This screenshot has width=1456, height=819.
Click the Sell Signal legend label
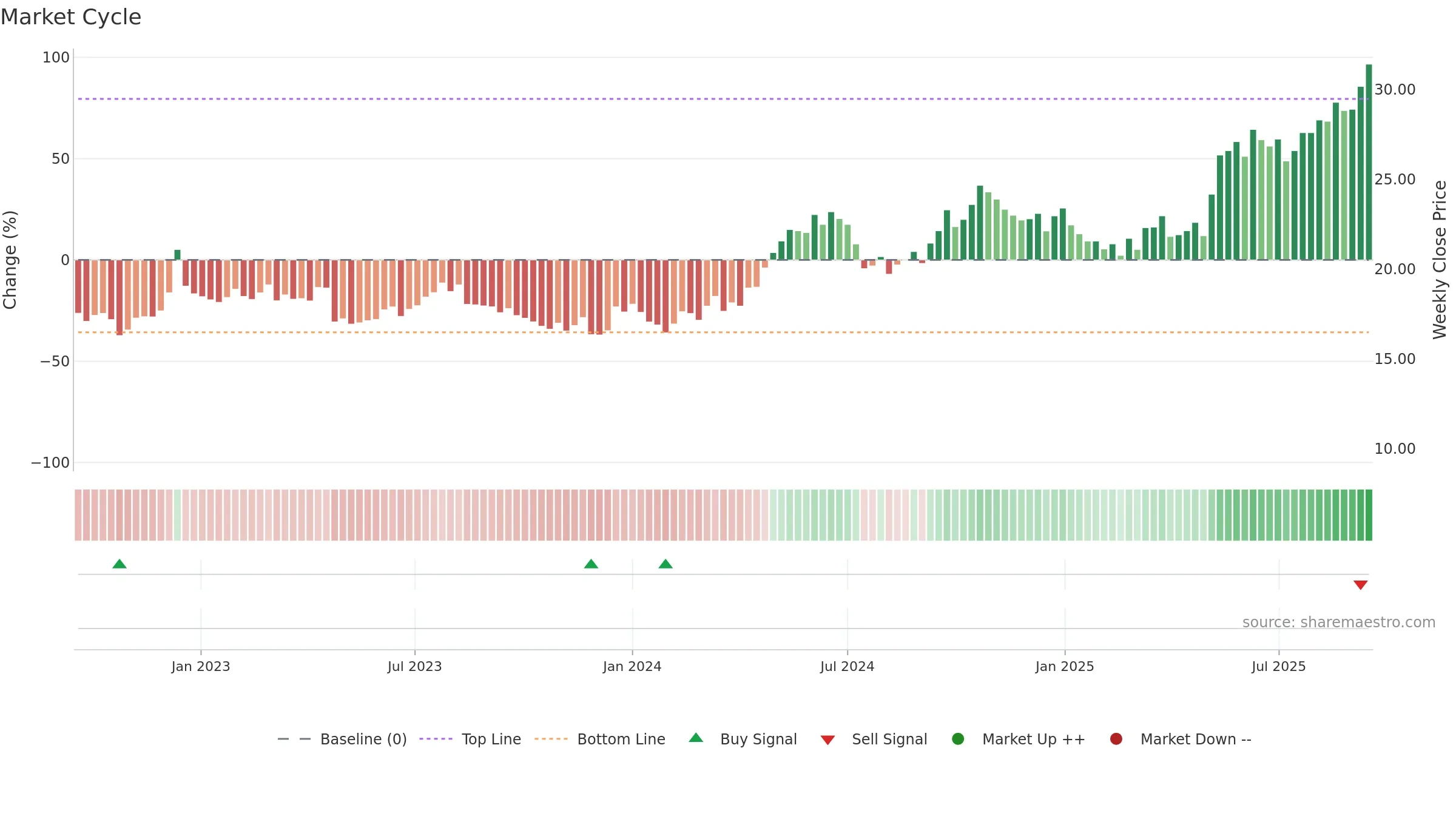click(x=889, y=739)
